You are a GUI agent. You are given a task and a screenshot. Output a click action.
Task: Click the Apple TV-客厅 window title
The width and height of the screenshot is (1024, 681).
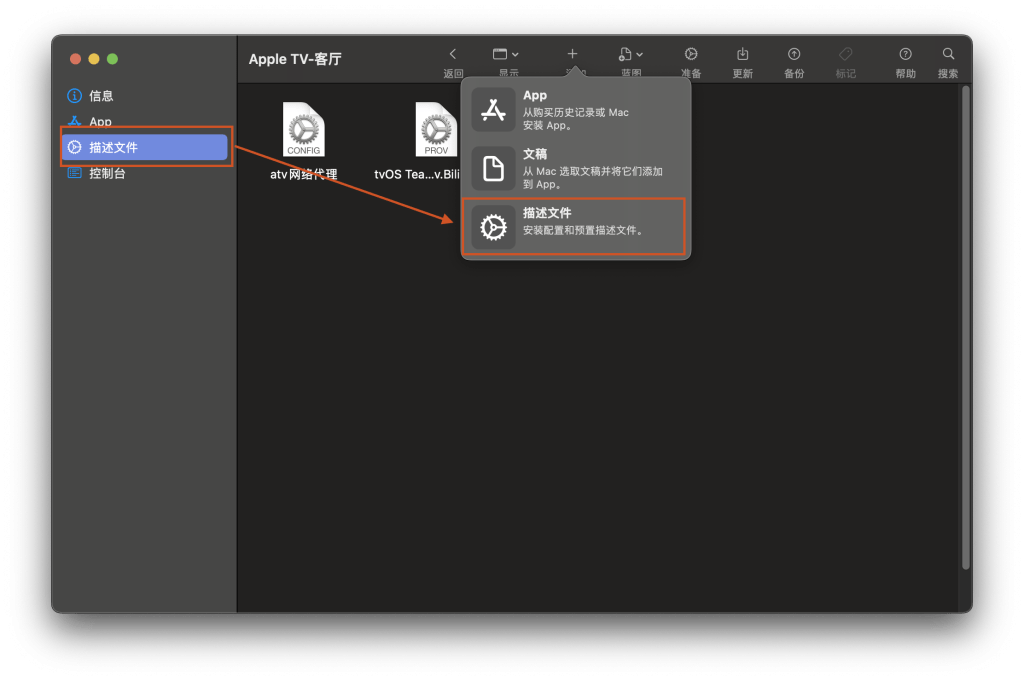[295, 59]
